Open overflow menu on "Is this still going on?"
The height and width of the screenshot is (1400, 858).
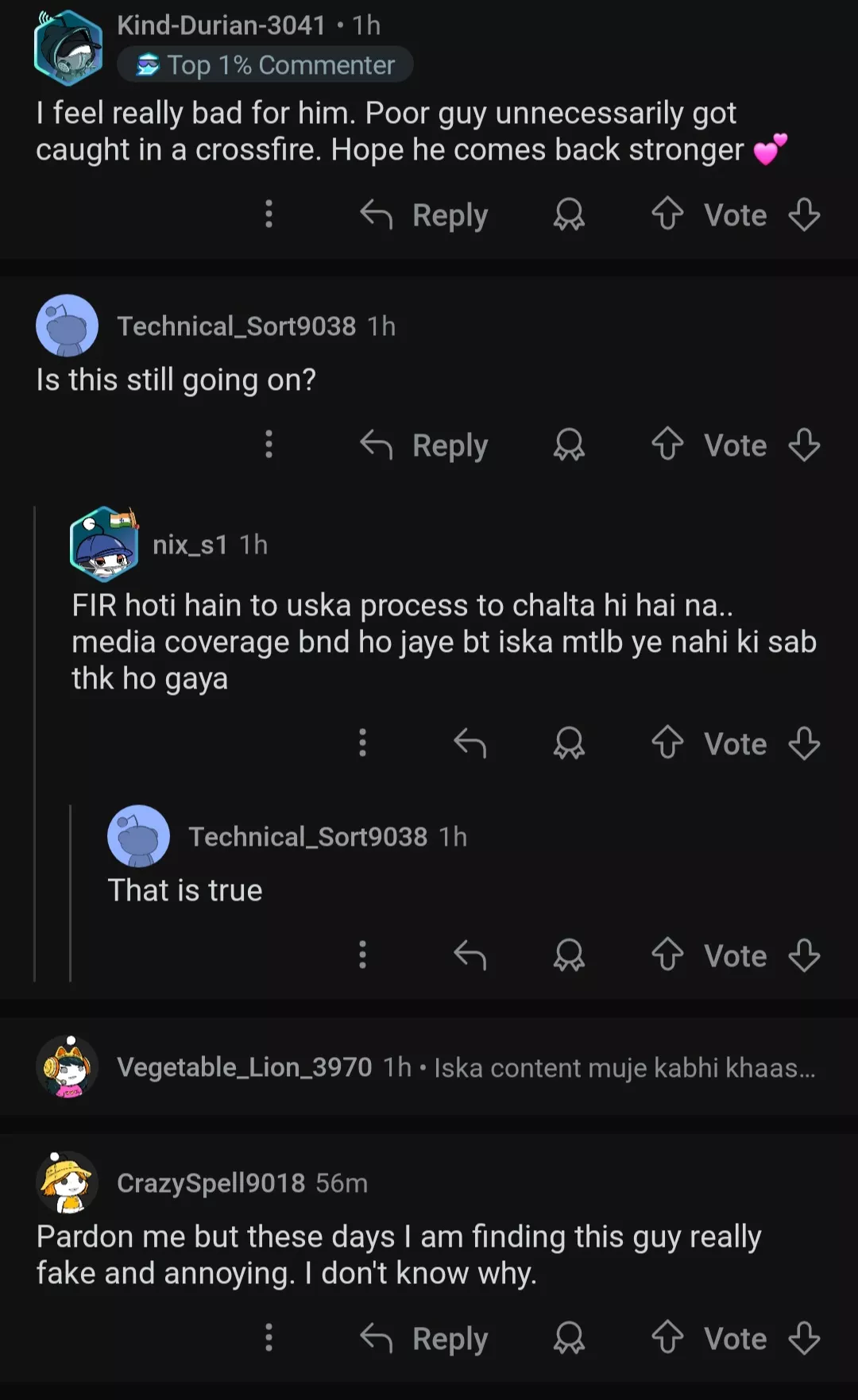[x=269, y=445]
